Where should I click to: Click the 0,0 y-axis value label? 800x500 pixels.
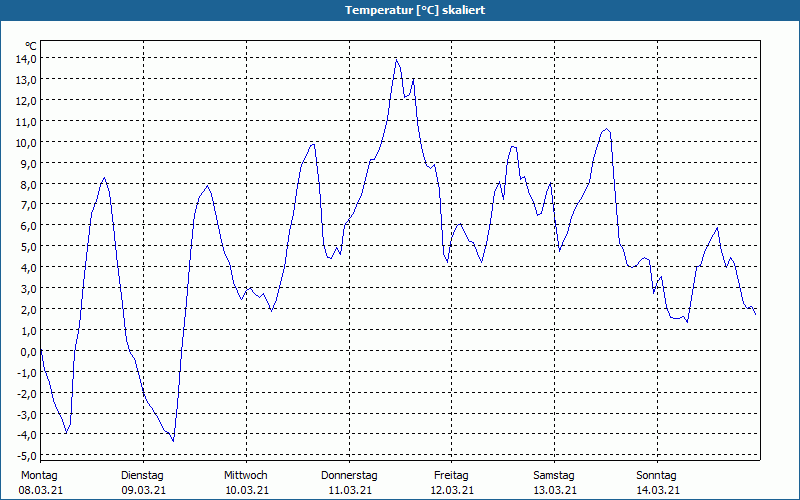point(28,352)
